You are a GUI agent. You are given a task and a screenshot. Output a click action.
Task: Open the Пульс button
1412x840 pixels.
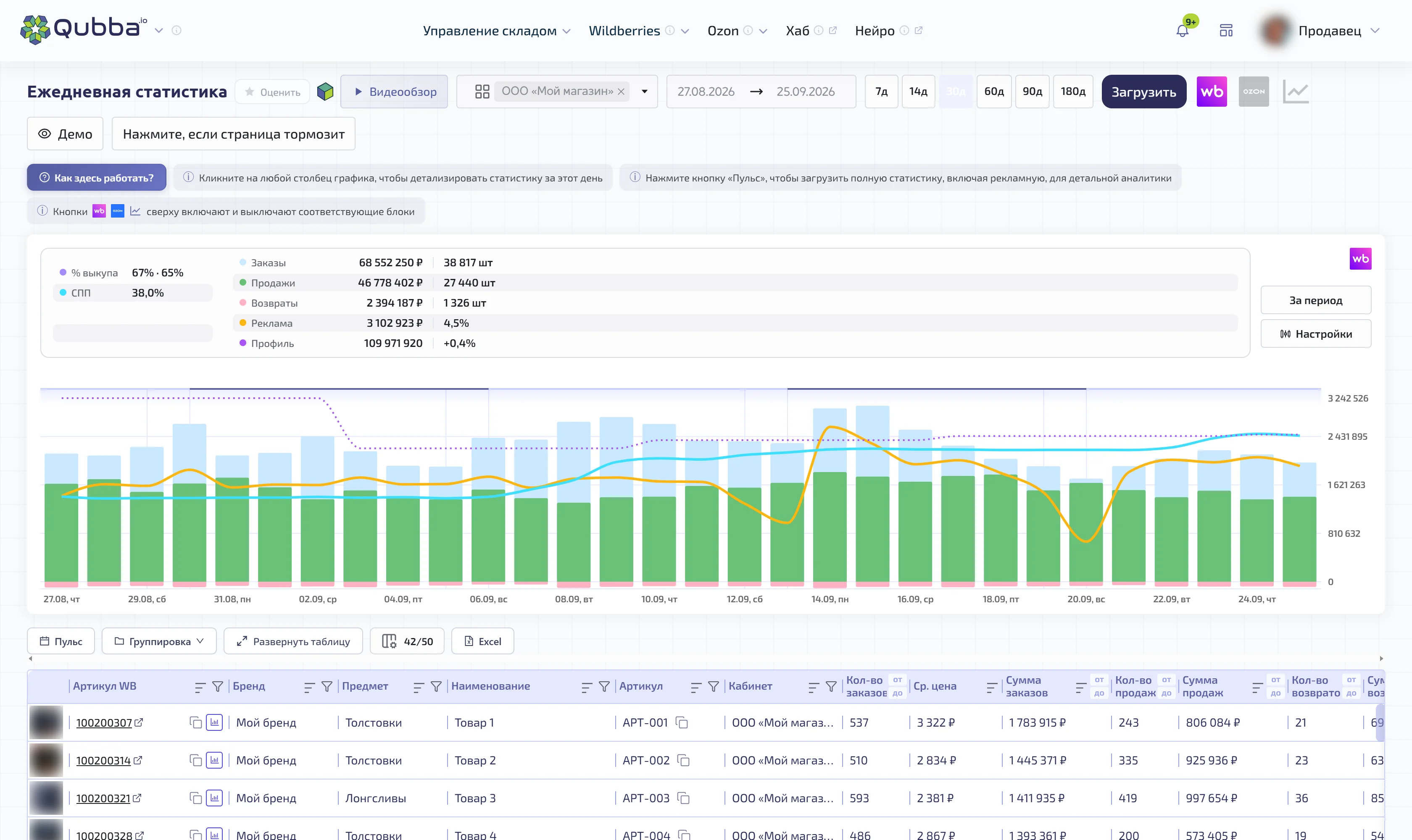[x=61, y=641]
